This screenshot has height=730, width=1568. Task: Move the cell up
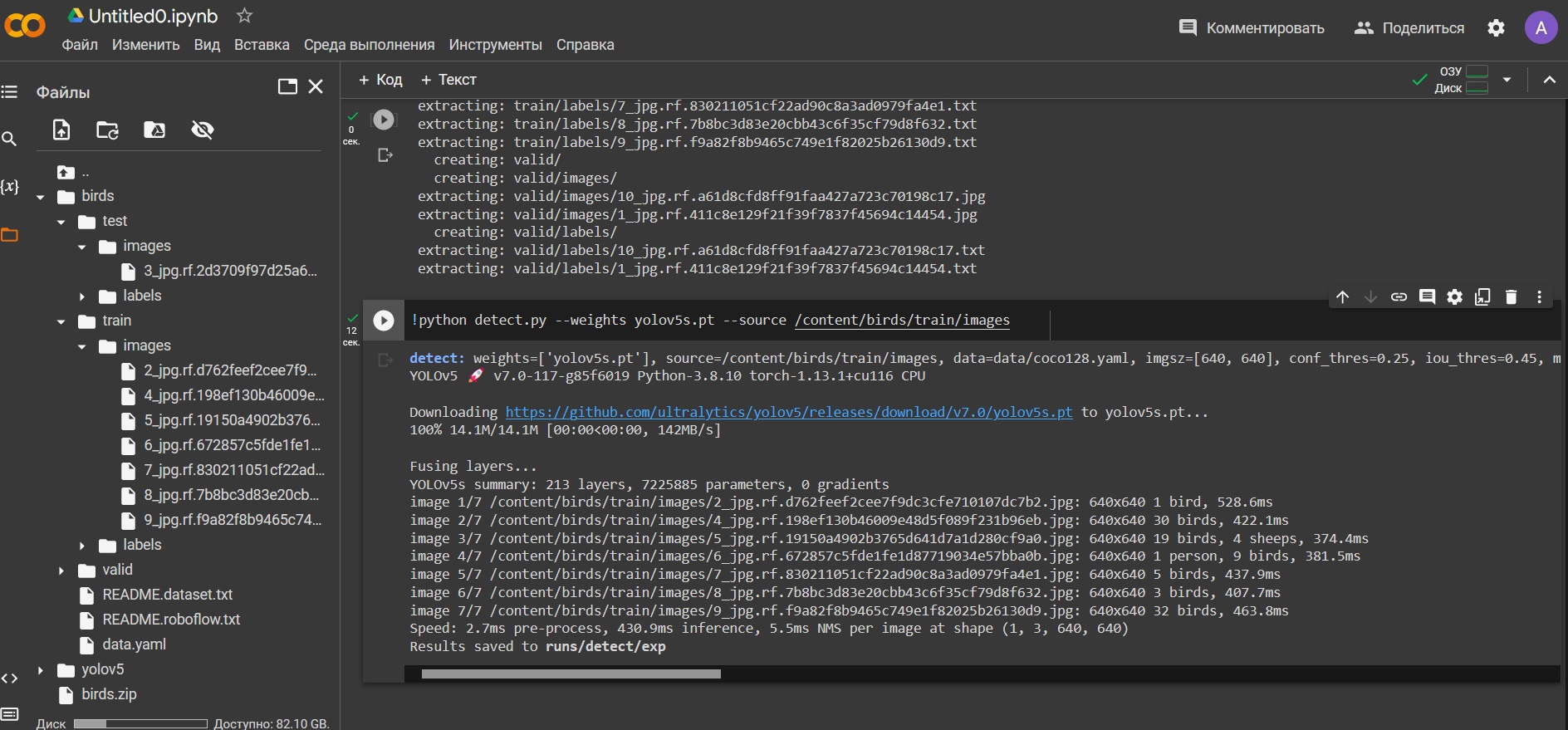1343,296
